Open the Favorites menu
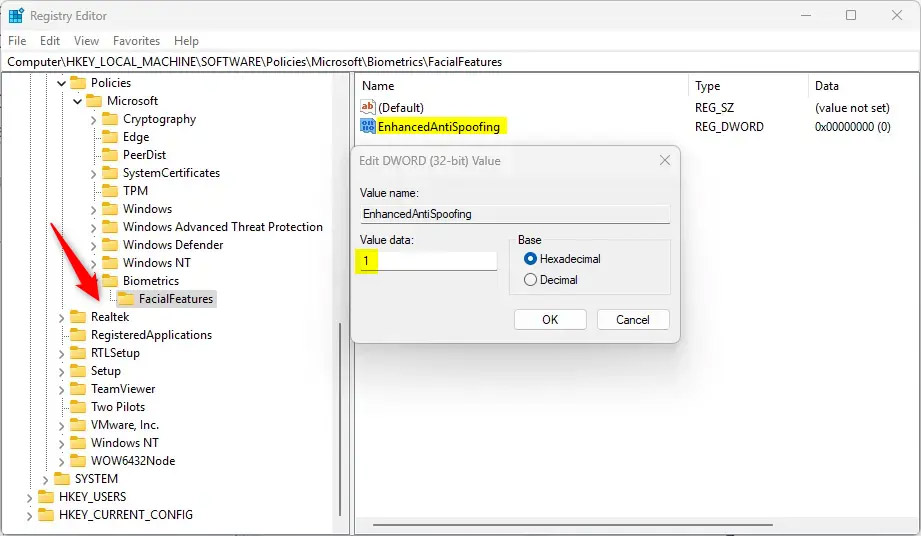Viewport: 921px width, 536px height. (136, 41)
